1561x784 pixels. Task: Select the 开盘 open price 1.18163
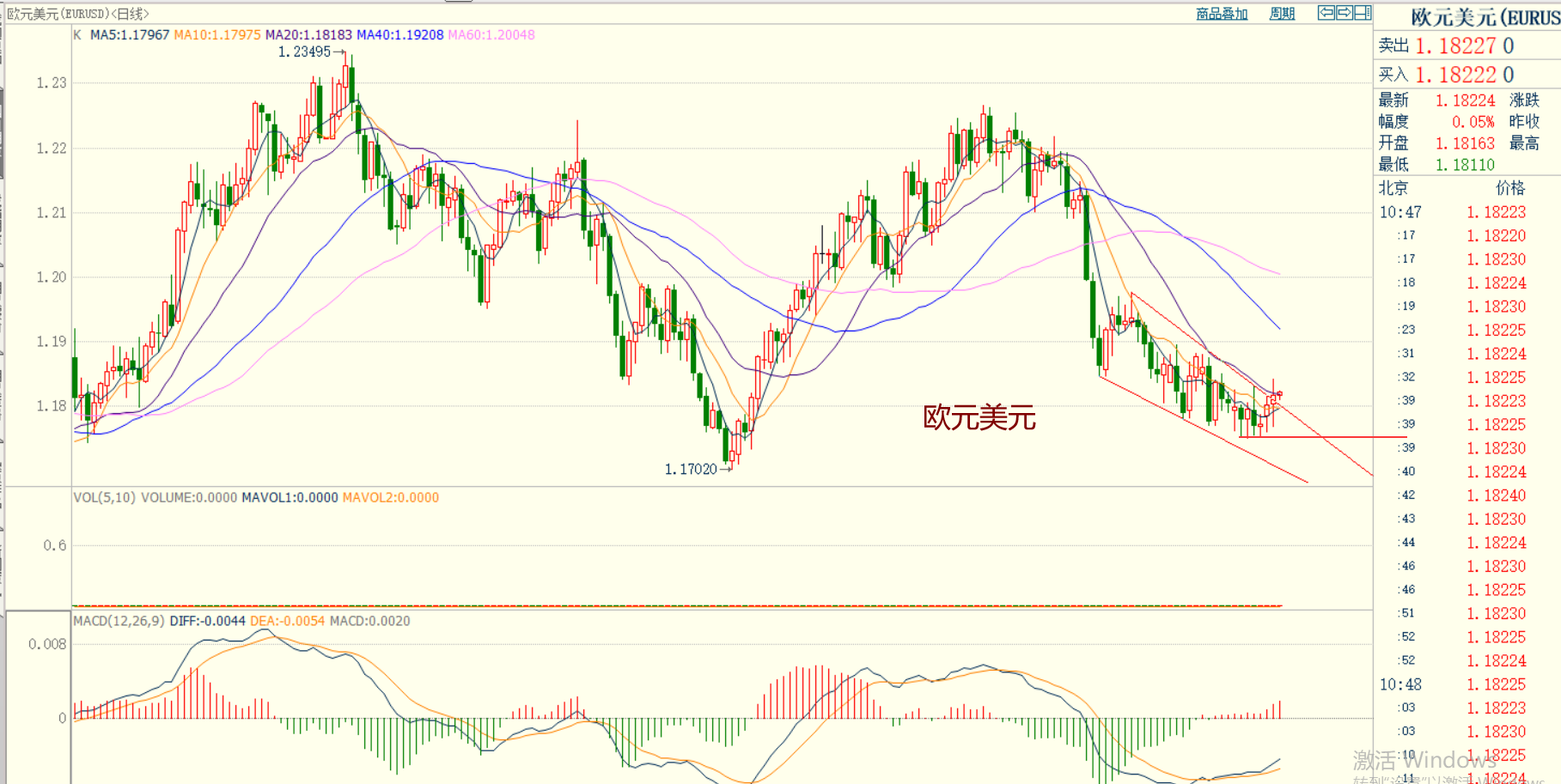pyautogui.click(x=1465, y=143)
